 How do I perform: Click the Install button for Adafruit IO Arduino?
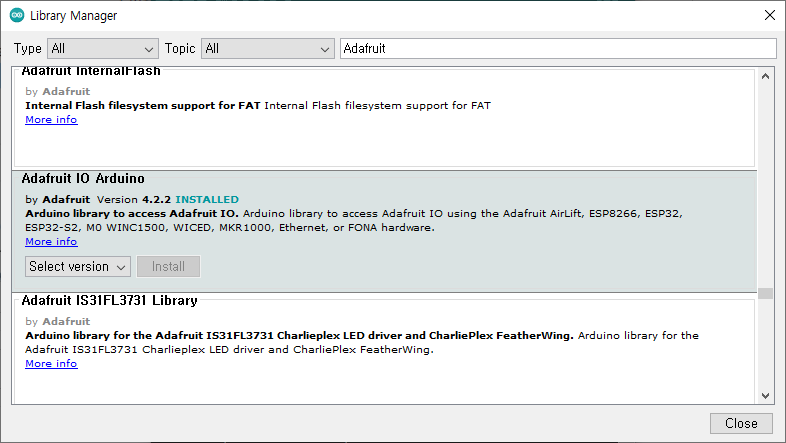(x=168, y=267)
